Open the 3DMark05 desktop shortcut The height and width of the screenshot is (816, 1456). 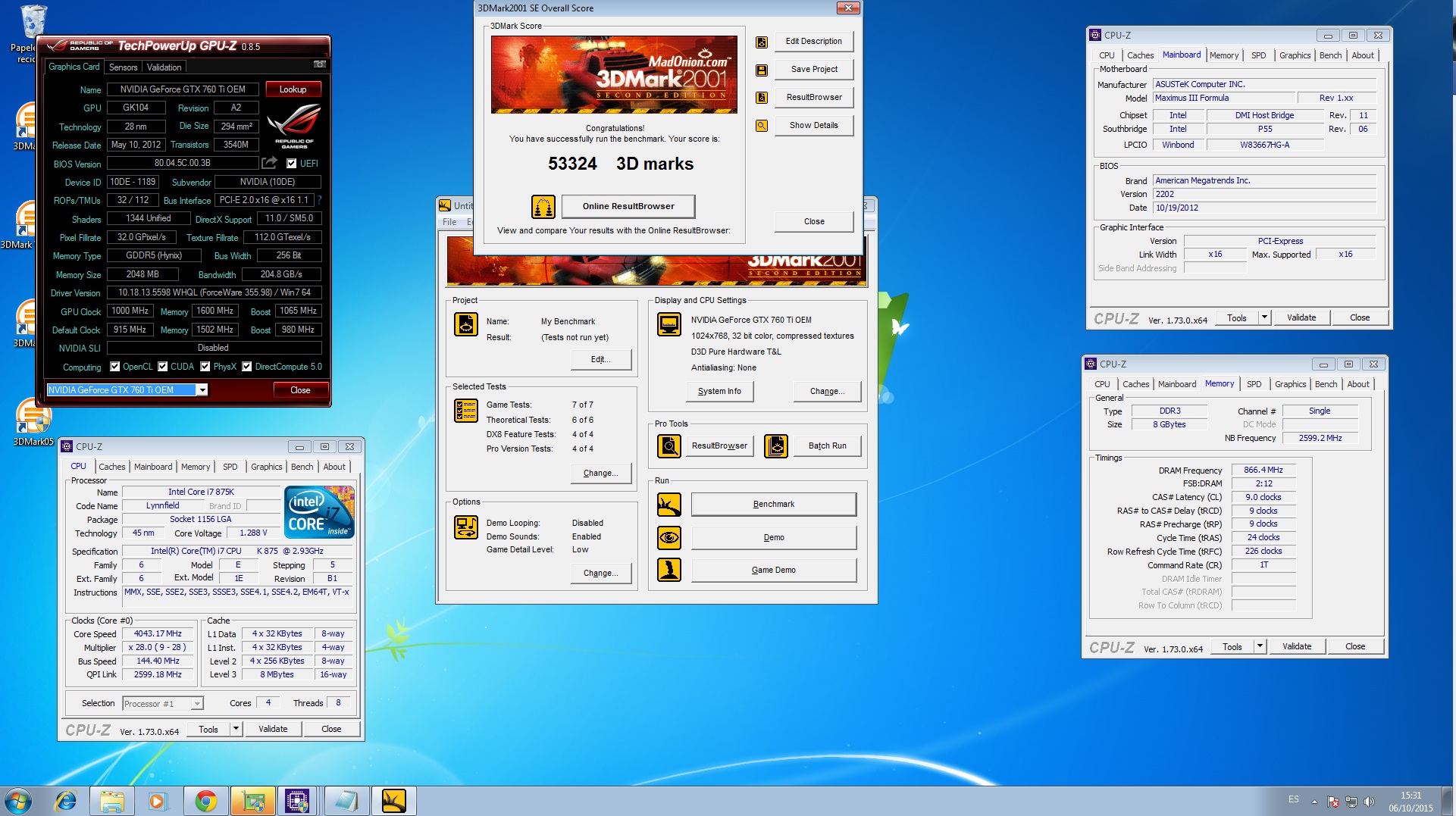tap(33, 421)
